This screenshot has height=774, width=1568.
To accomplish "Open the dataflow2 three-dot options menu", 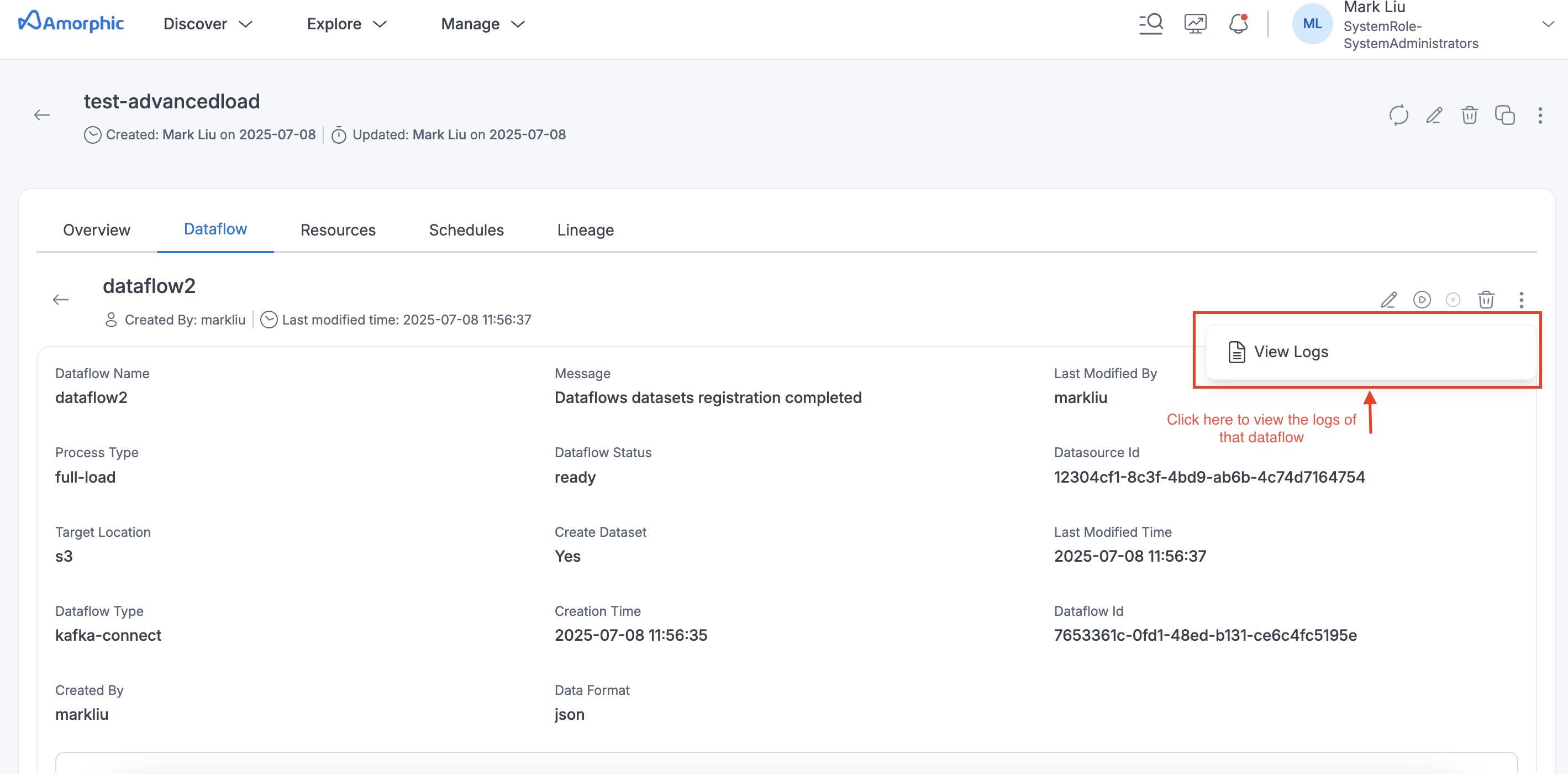I will (x=1521, y=300).
